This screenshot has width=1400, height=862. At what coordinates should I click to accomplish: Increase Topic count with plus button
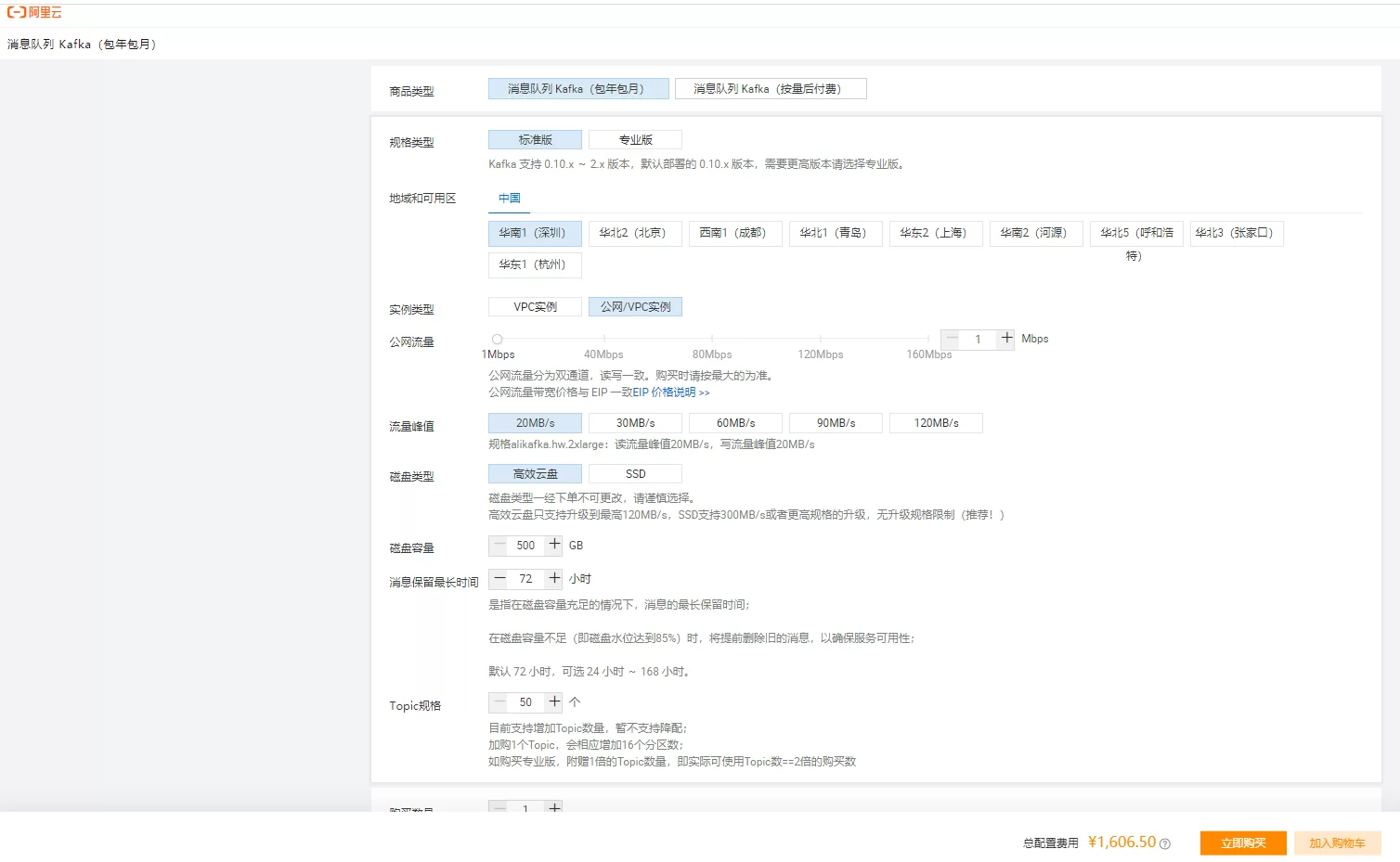tap(554, 701)
